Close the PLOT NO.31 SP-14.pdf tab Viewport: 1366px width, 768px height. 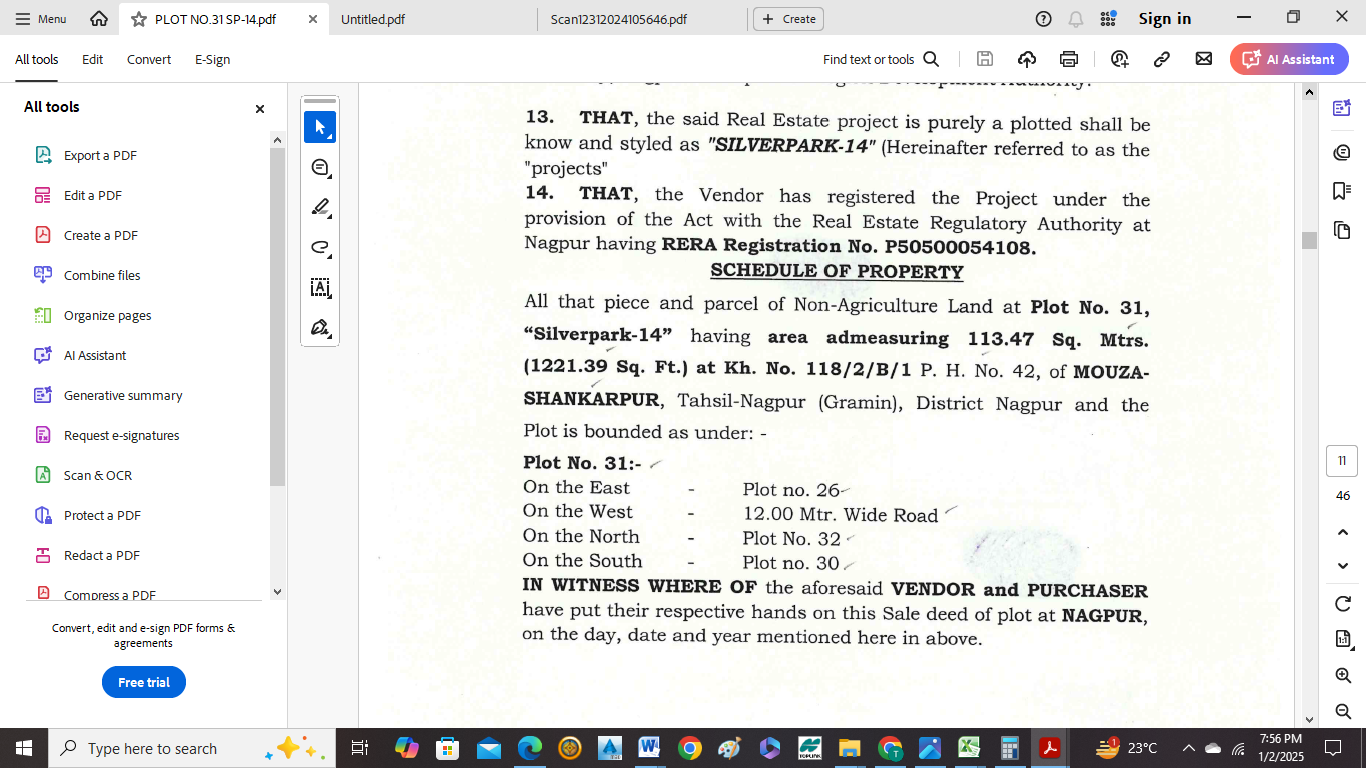(313, 19)
